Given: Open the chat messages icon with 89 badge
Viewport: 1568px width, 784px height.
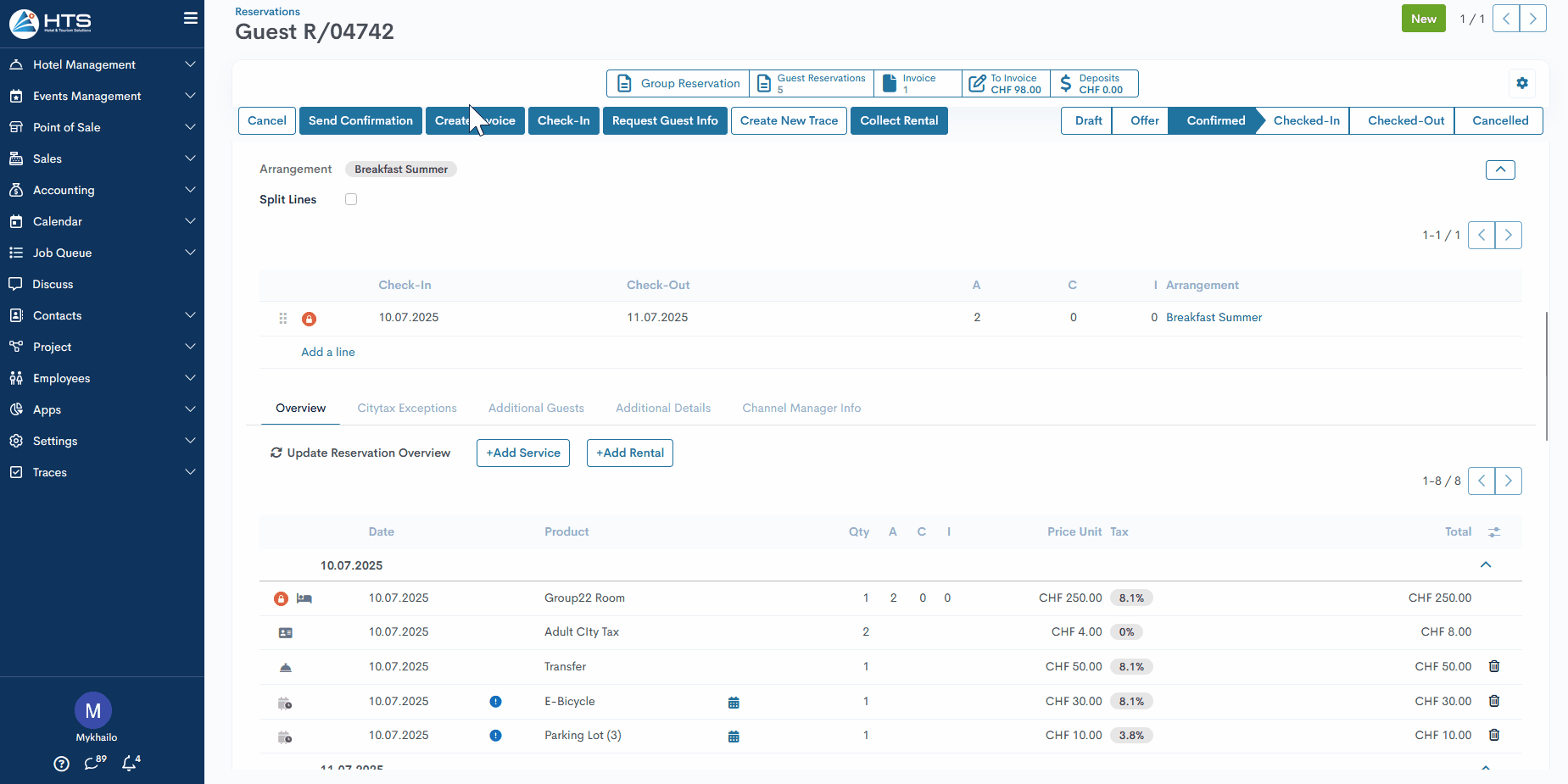Looking at the screenshot, I should pyautogui.click(x=93, y=763).
